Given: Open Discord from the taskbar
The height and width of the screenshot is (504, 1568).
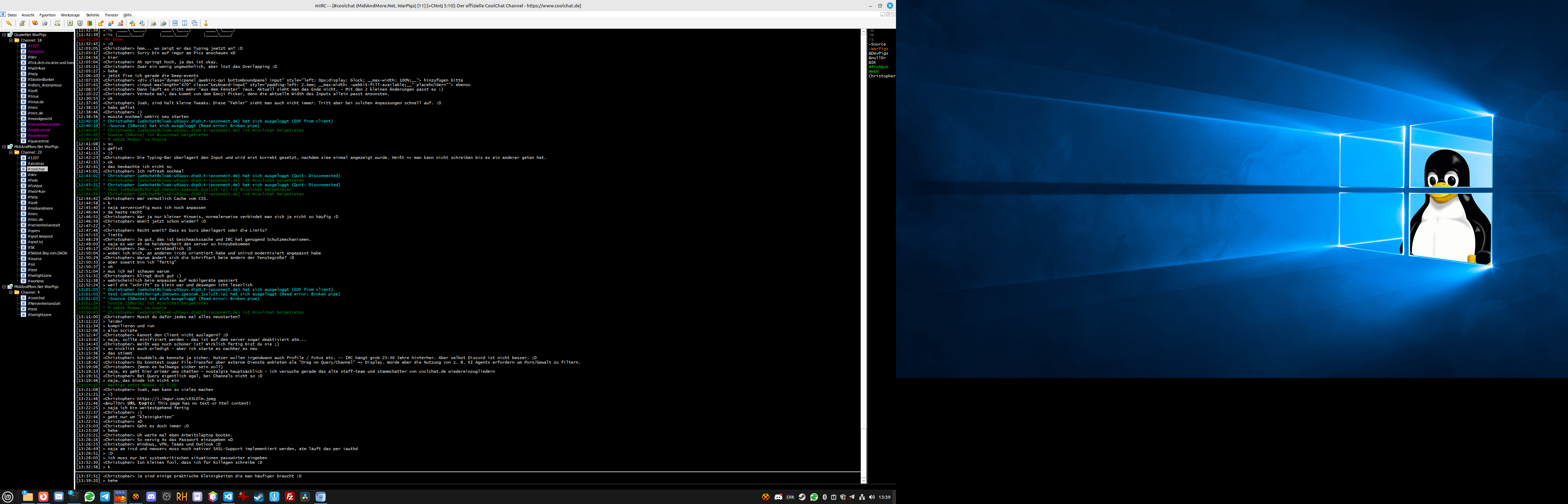Looking at the screenshot, I should point(152,497).
